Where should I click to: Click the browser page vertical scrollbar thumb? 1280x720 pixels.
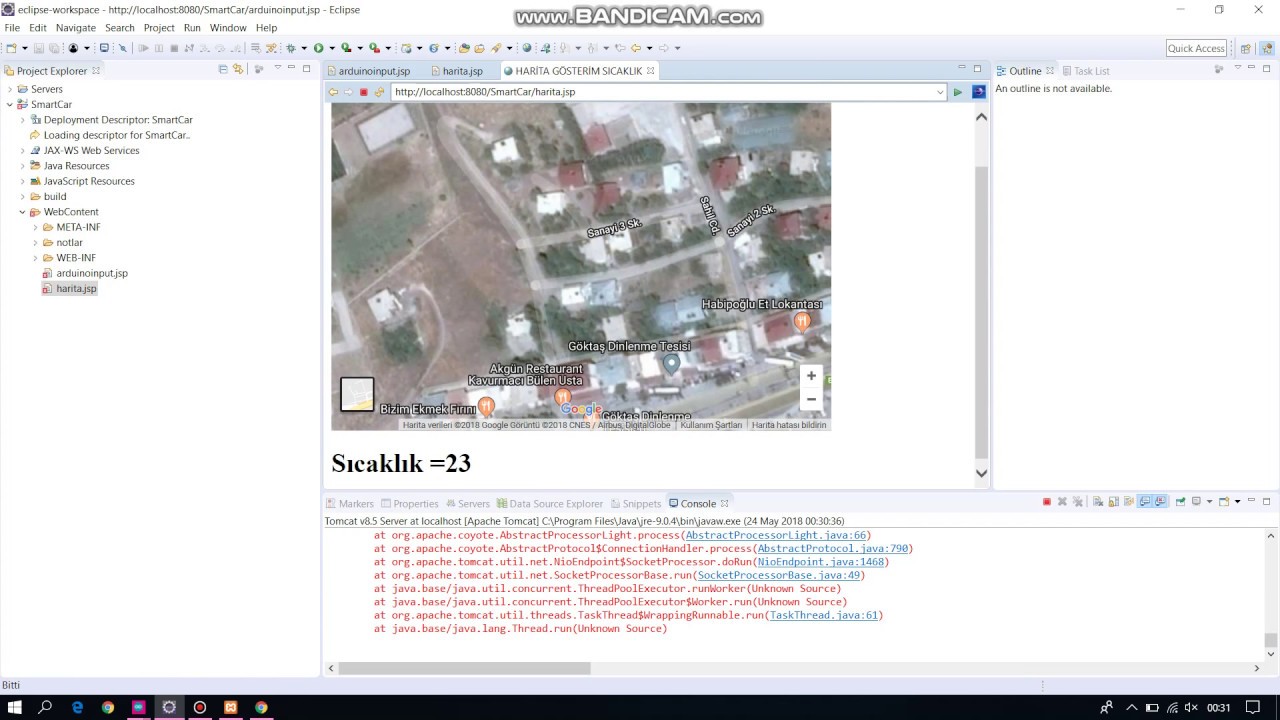pyautogui.click(x=982, y=310)
